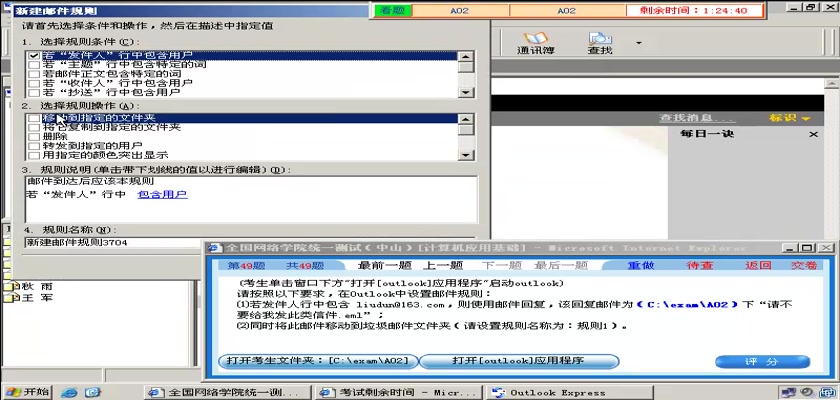Image resolution: width=840 pixels, height=400 pixels.
Task: Launch Internet Explorer quick launch icon
Action: [x=69, y=393]
